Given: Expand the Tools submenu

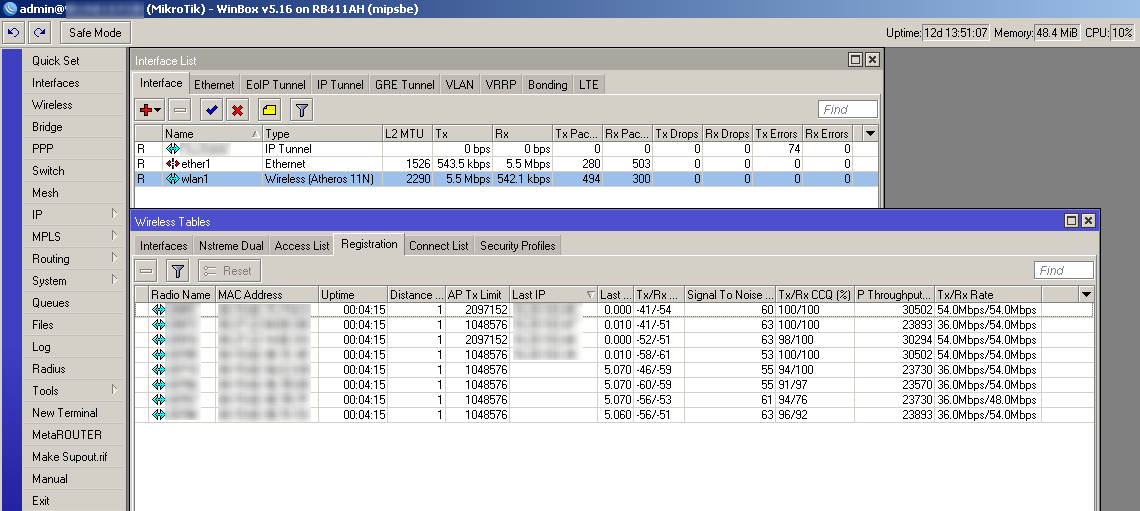Looking at the screenshot, I should tap(114, 390).
